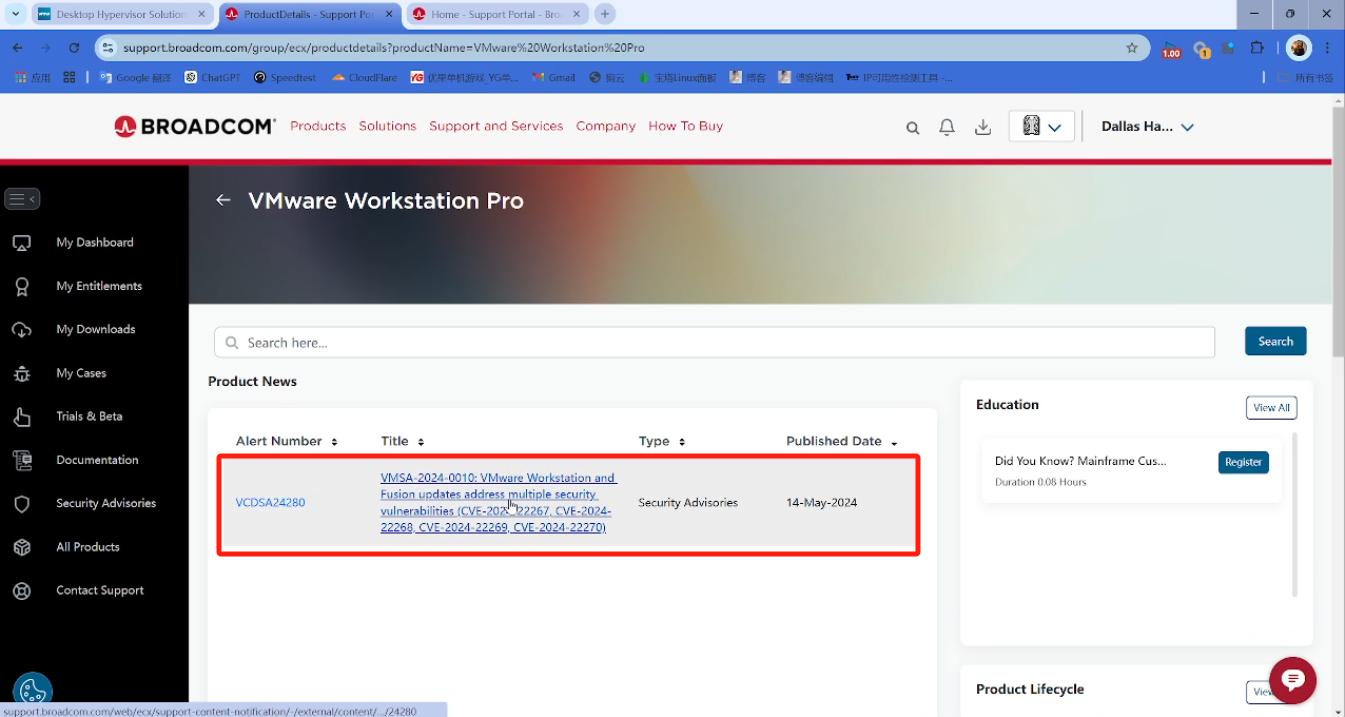Reload the page in browser toolbar
The height and width of the screenshot is (717, 1345).
(x=74, y=47)
